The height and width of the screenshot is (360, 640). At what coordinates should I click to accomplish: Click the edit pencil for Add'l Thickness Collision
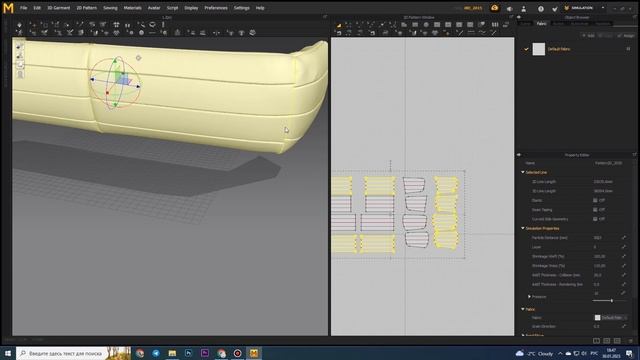click(623, 275)
